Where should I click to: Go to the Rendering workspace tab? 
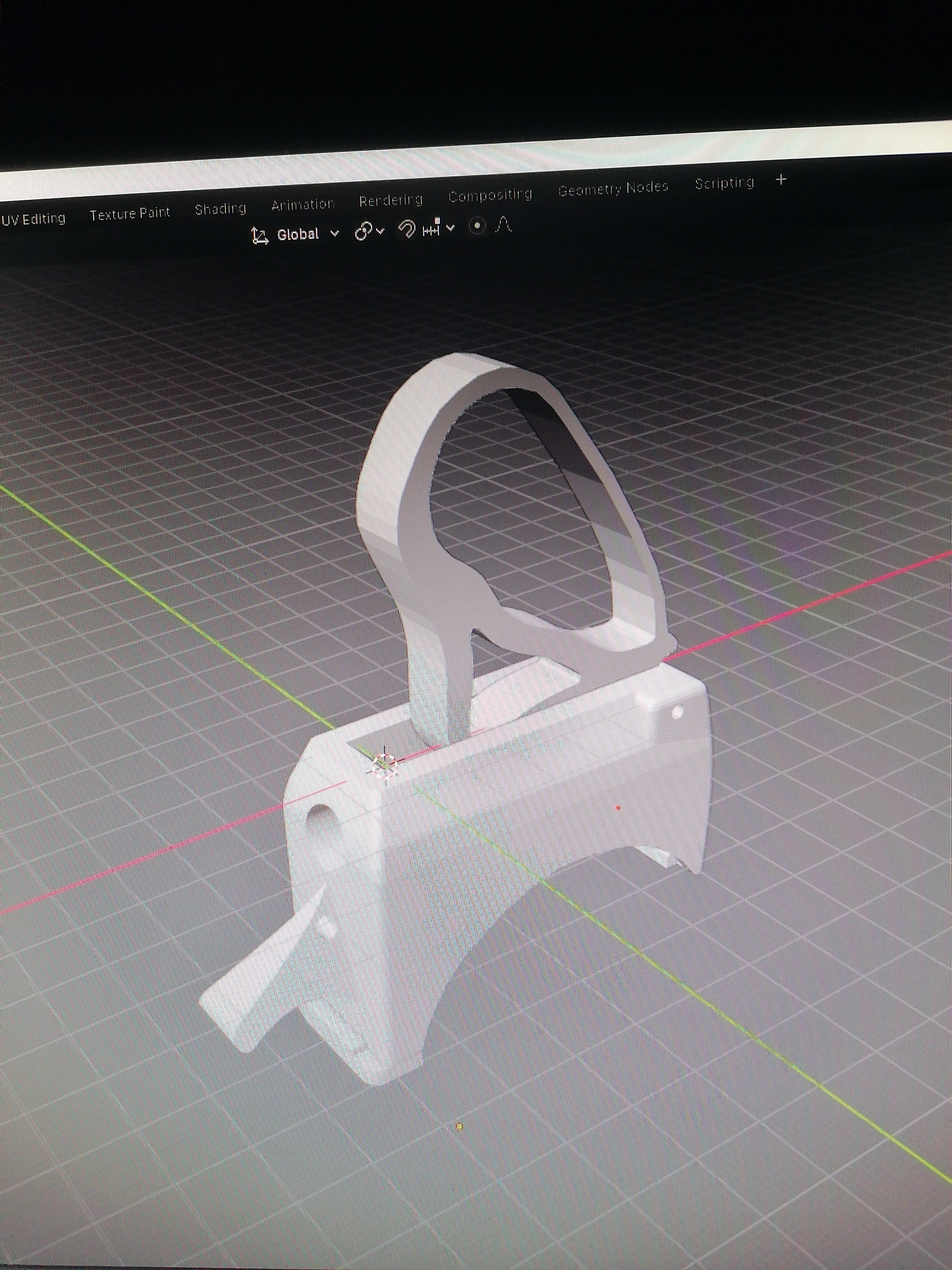click(x=391, y=200)
